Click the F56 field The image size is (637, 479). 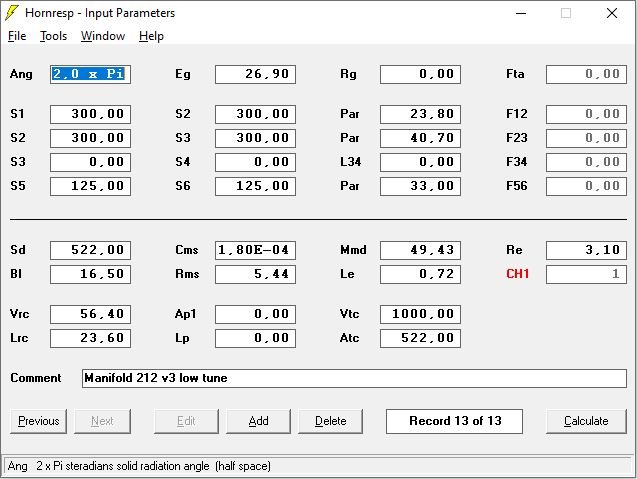(x=586, y=186)
